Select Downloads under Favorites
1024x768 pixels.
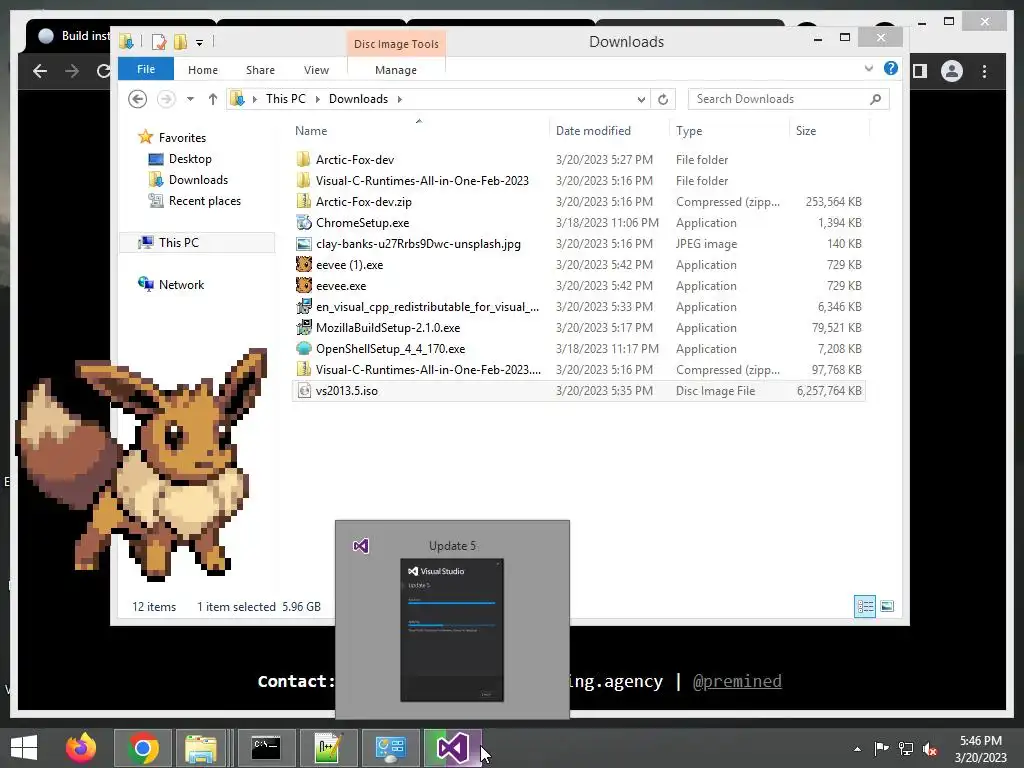[x=198, y=180]
